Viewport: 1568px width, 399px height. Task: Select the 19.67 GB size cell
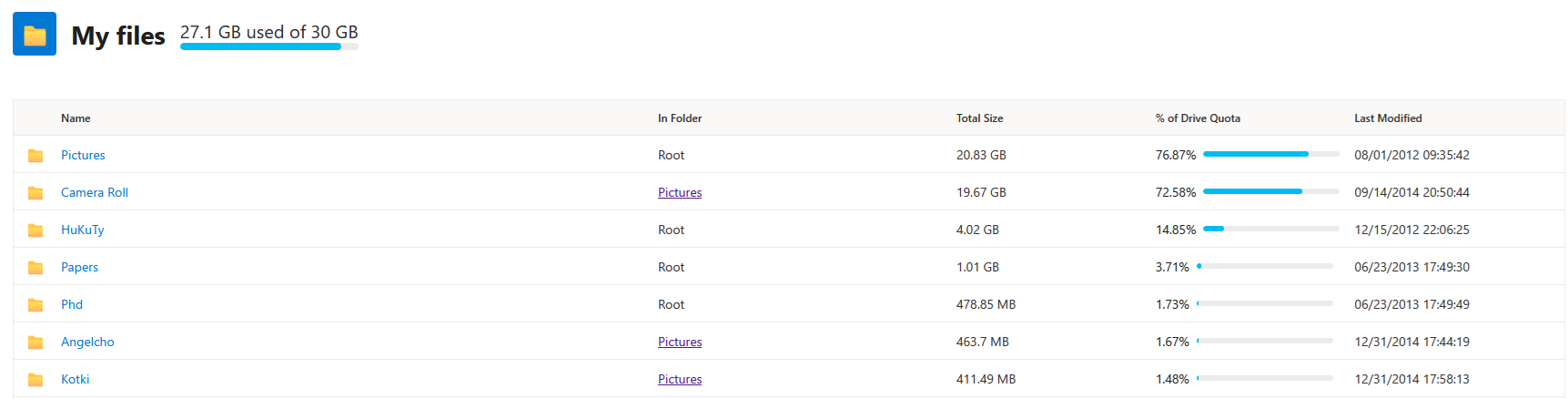coord(981,193)
